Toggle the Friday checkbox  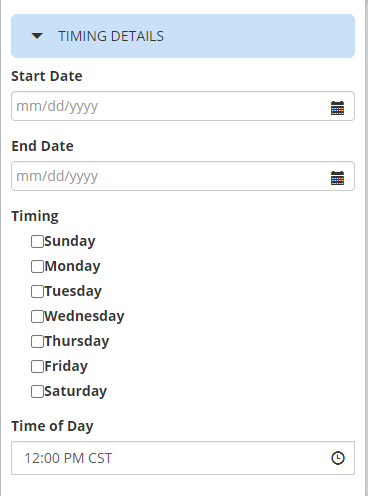point(37,367)
